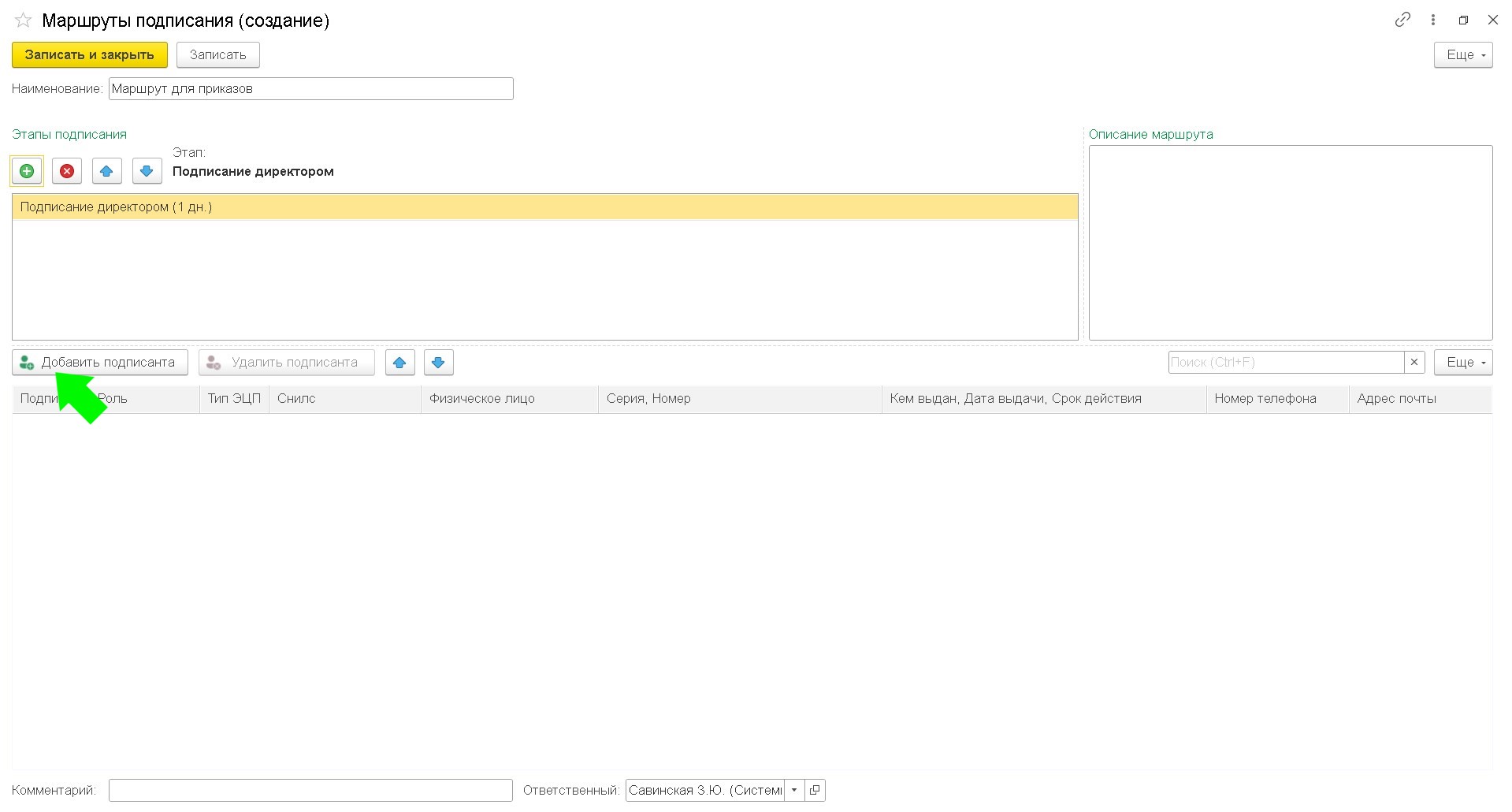The image size is (1512, 812).
Task: Click the Записать button
Action: click(x=217, y=55)
